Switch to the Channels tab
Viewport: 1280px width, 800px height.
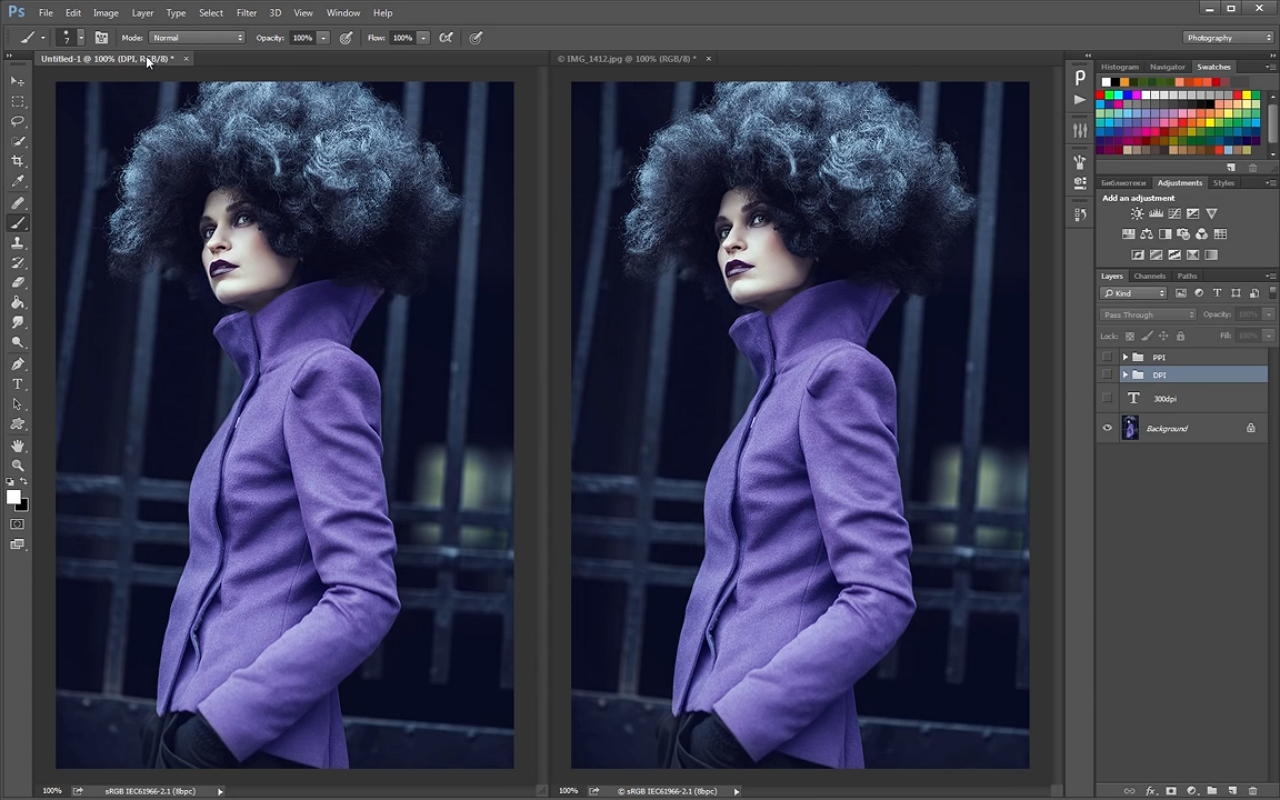tap(1150, 276)
